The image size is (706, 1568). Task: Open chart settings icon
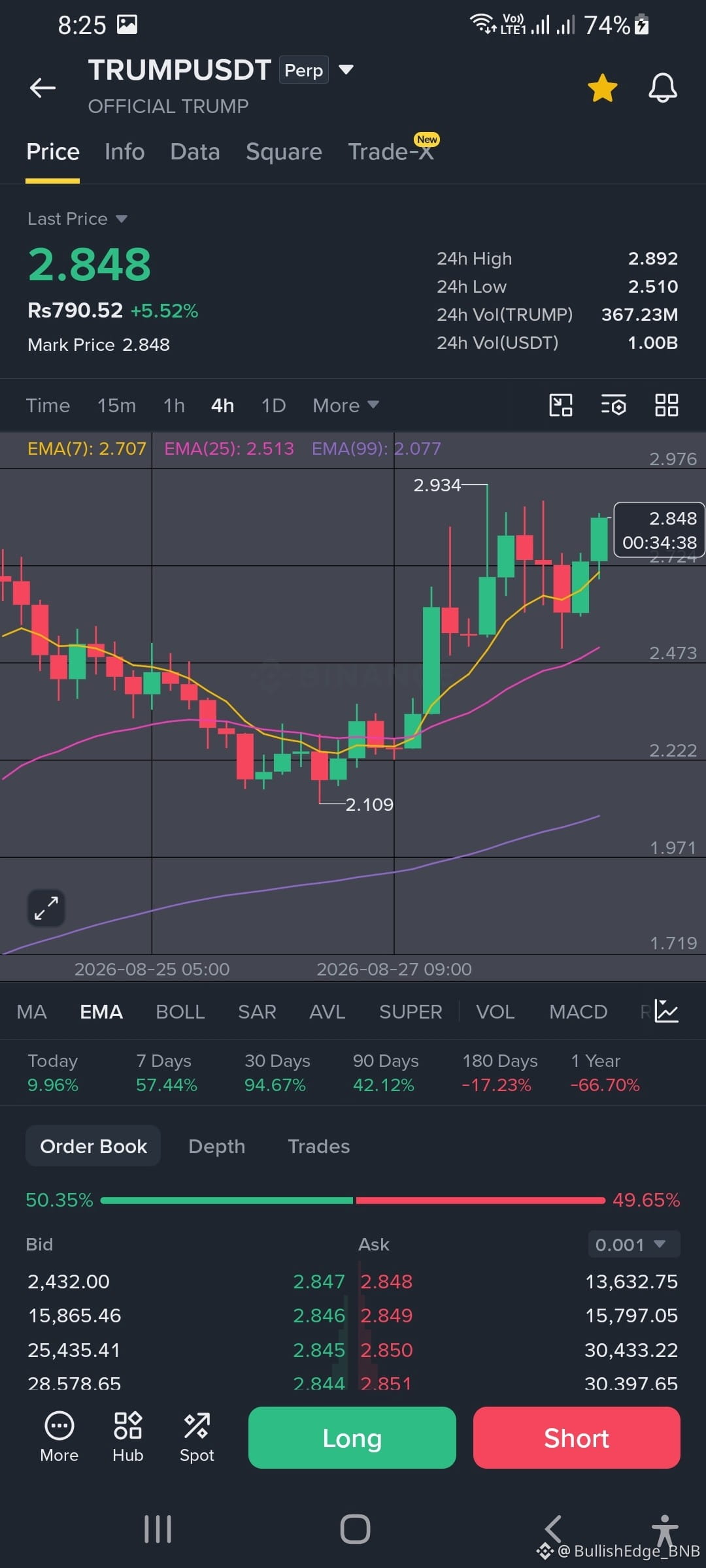[x=613, y=405]
